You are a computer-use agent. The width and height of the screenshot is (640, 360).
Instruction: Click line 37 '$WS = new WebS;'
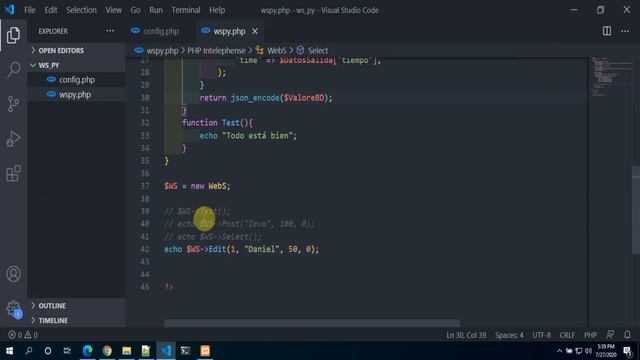[197, 186]
